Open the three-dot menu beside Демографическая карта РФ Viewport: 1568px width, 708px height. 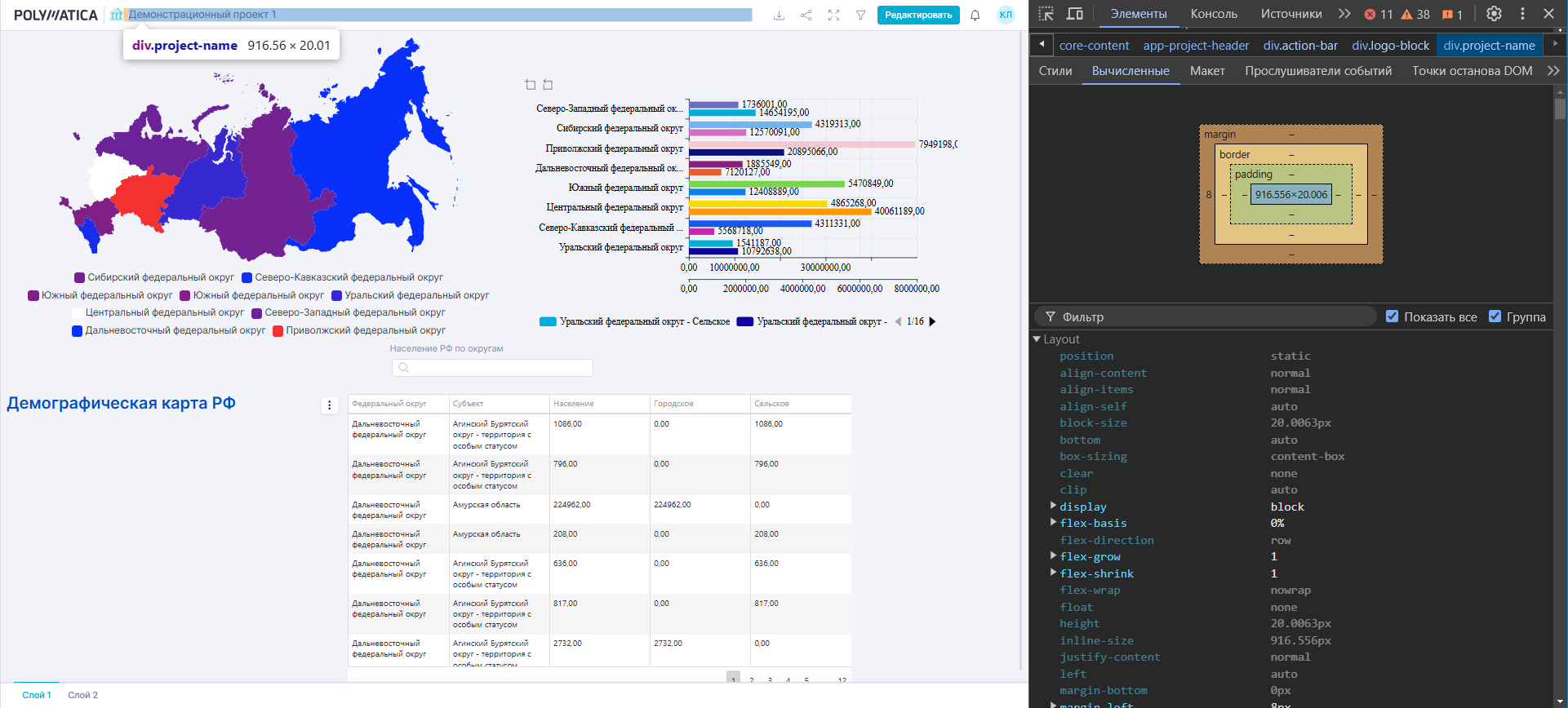tap(330, 405)
